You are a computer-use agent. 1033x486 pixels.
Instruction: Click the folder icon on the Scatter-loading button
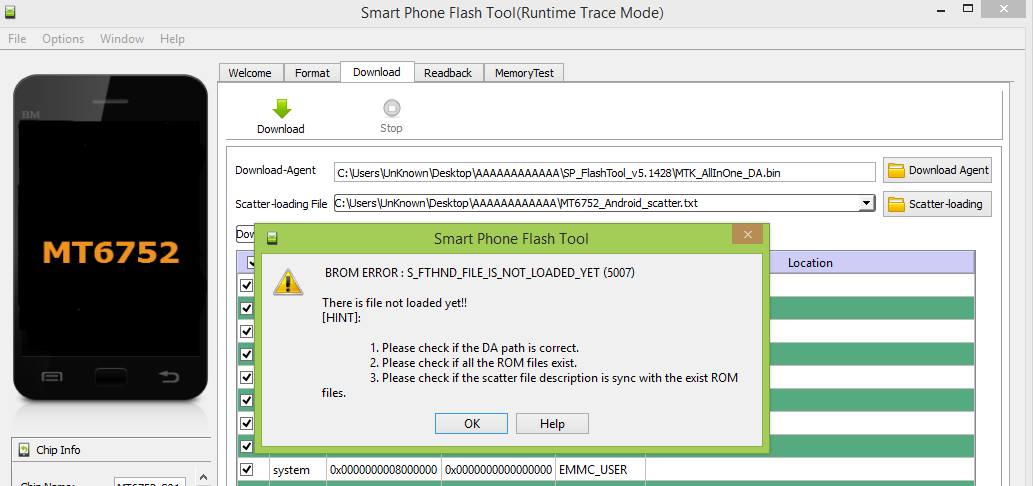pyautogui.click(x=896, y=204)
